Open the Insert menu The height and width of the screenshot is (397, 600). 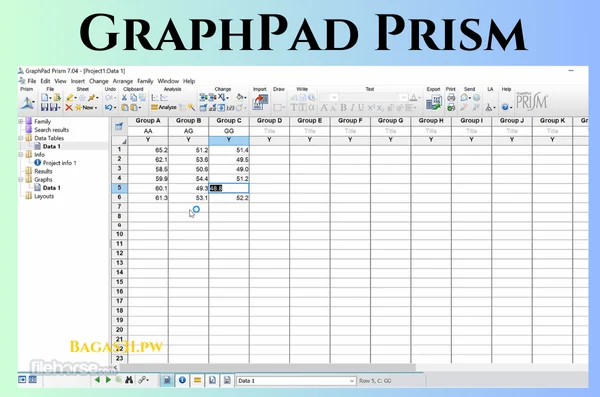point(77,81)
